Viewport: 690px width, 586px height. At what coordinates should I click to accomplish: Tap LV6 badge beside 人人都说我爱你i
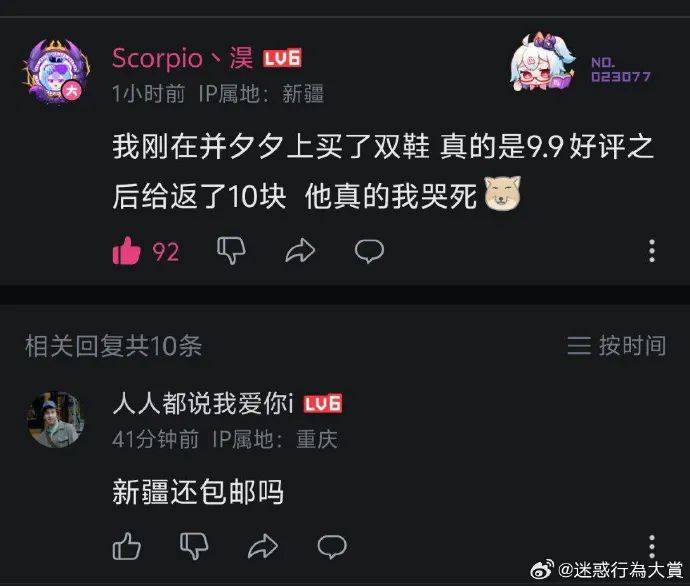point(323,404)
